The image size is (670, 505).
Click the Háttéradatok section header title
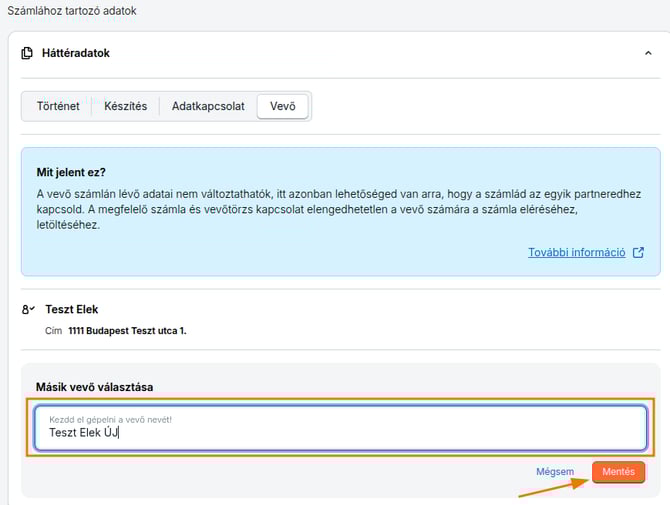[x=76, y=53]
